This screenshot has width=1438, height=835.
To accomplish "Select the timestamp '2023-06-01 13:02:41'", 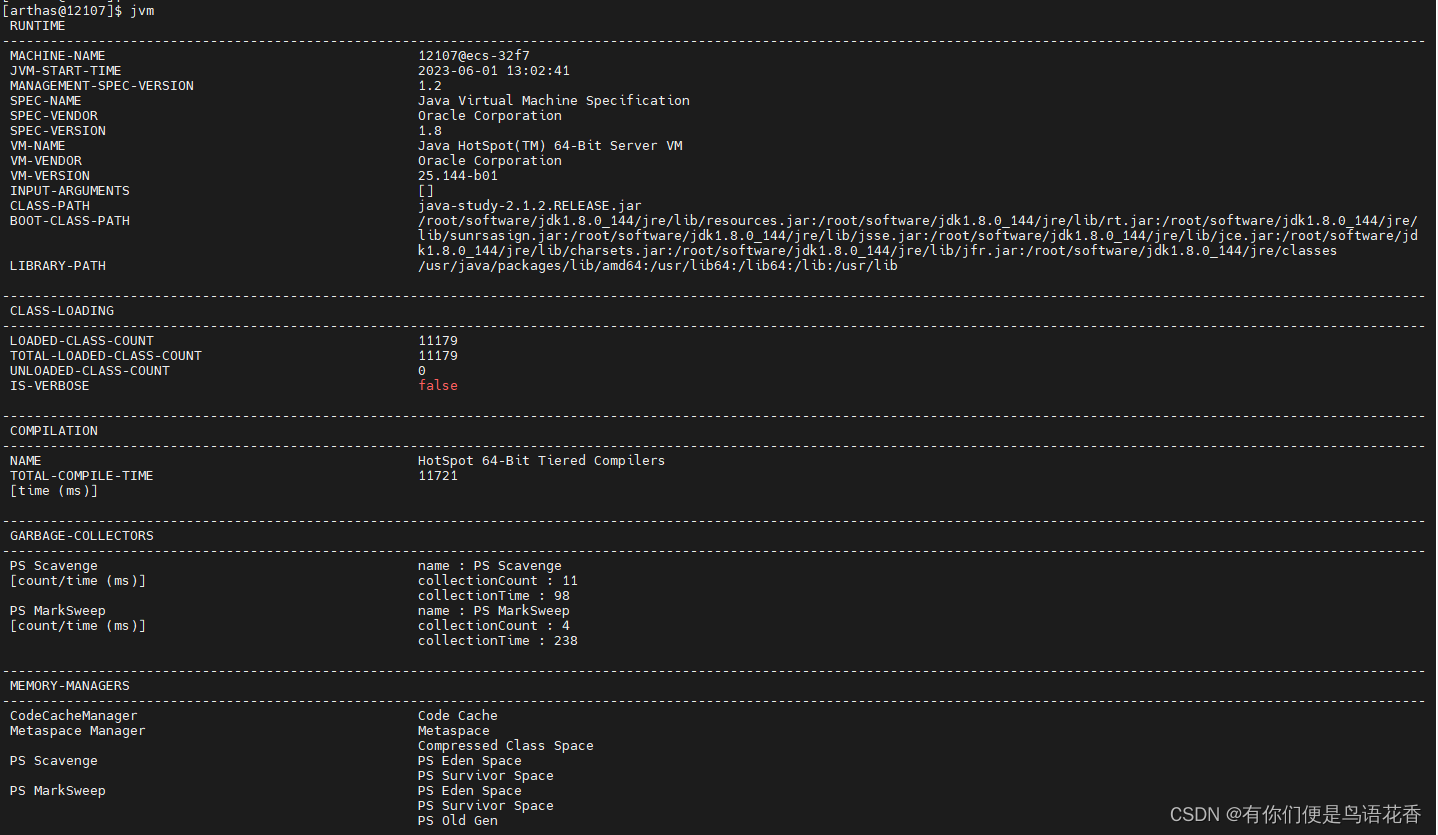I will pos(494,71).
